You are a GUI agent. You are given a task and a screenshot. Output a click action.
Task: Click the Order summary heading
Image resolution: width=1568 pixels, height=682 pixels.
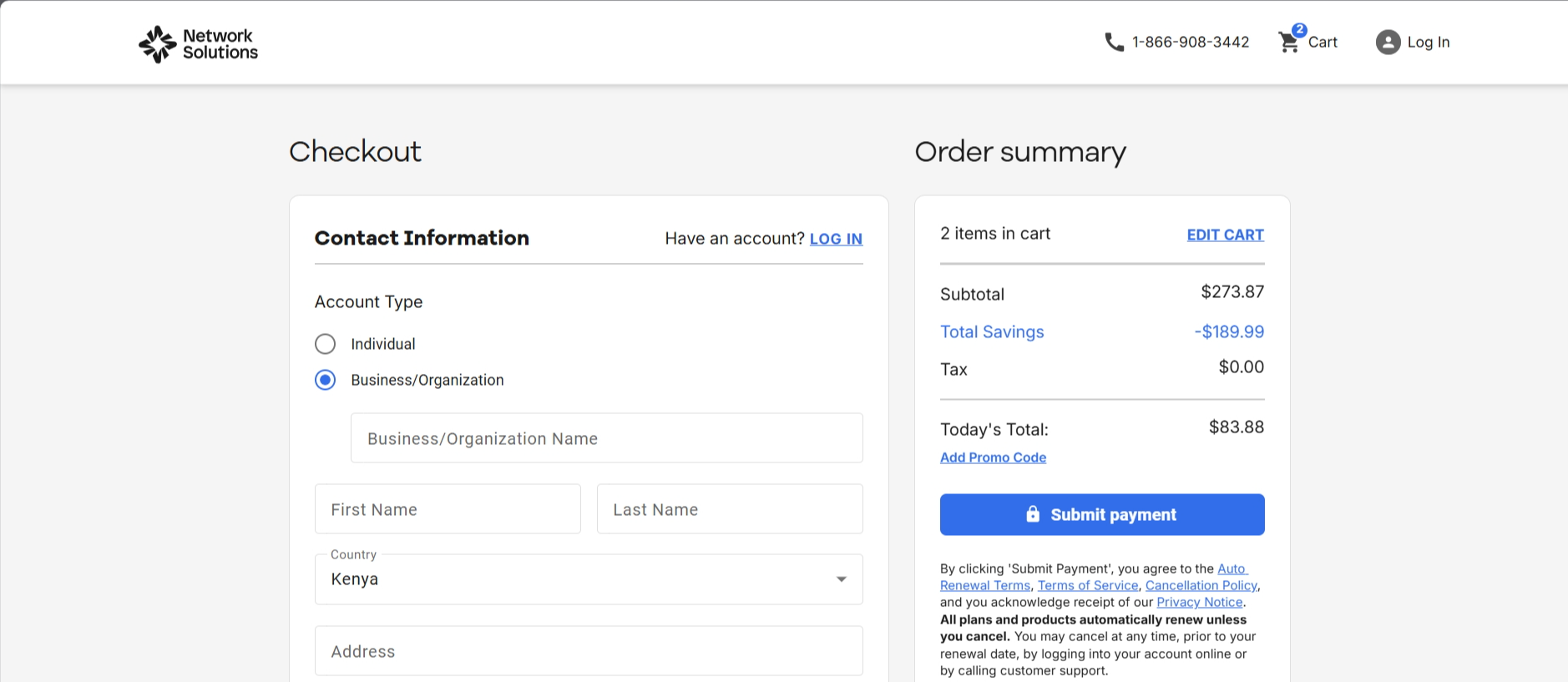[x=1020, y=152]
